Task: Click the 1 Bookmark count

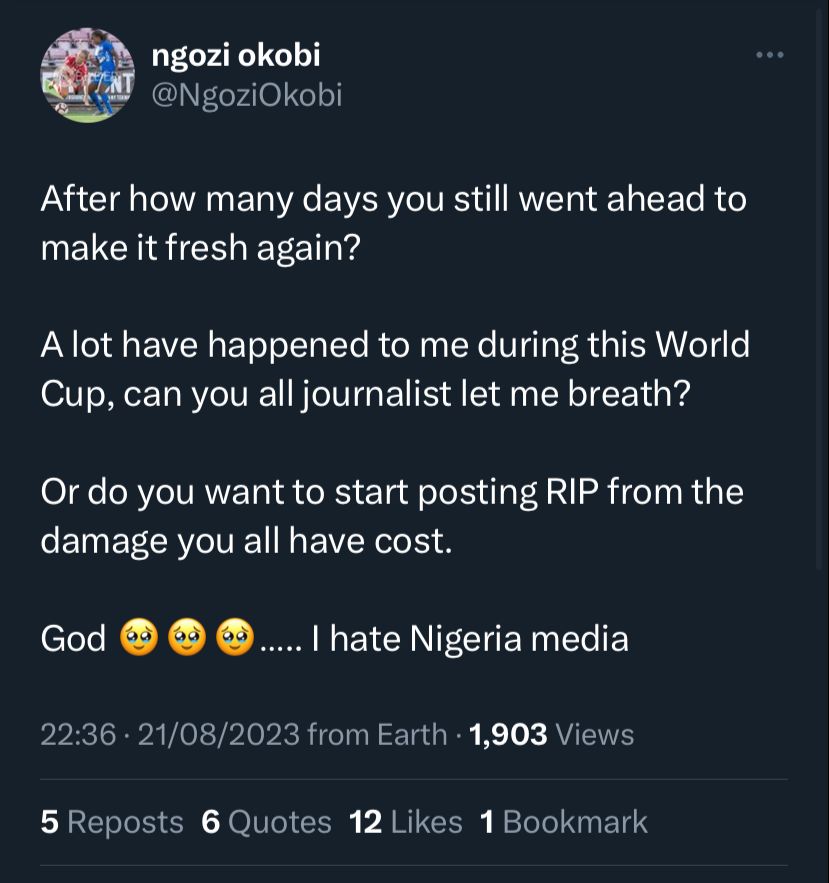Action: coord(563,822)
